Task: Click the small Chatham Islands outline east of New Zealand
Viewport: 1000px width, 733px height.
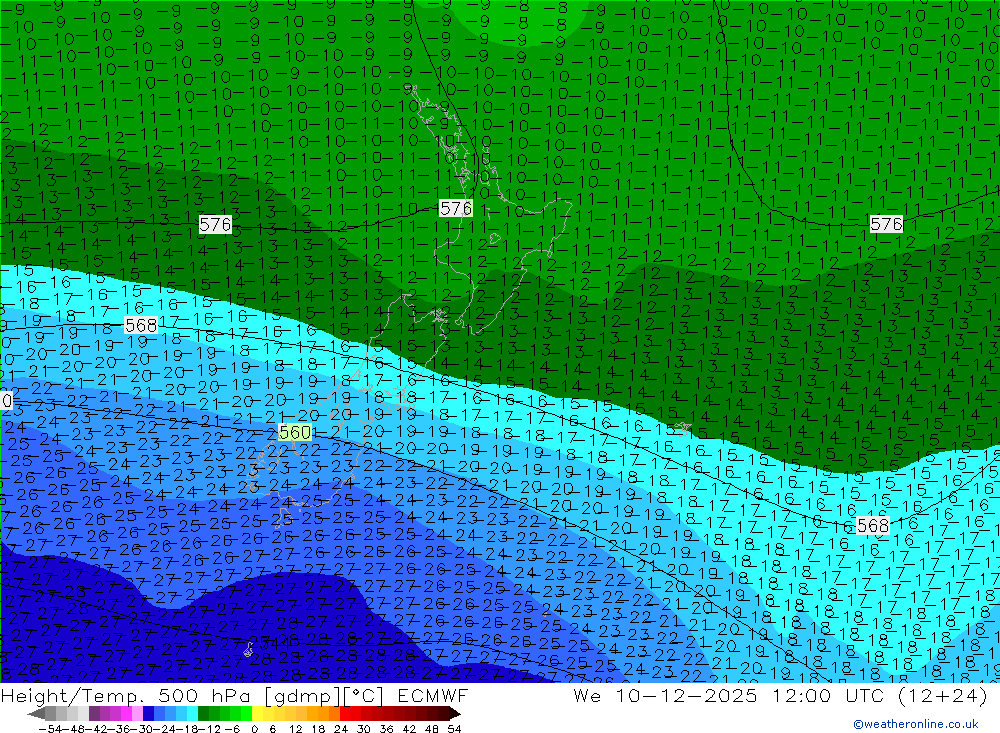Action: pyautogui.click(x=682, y=427)
